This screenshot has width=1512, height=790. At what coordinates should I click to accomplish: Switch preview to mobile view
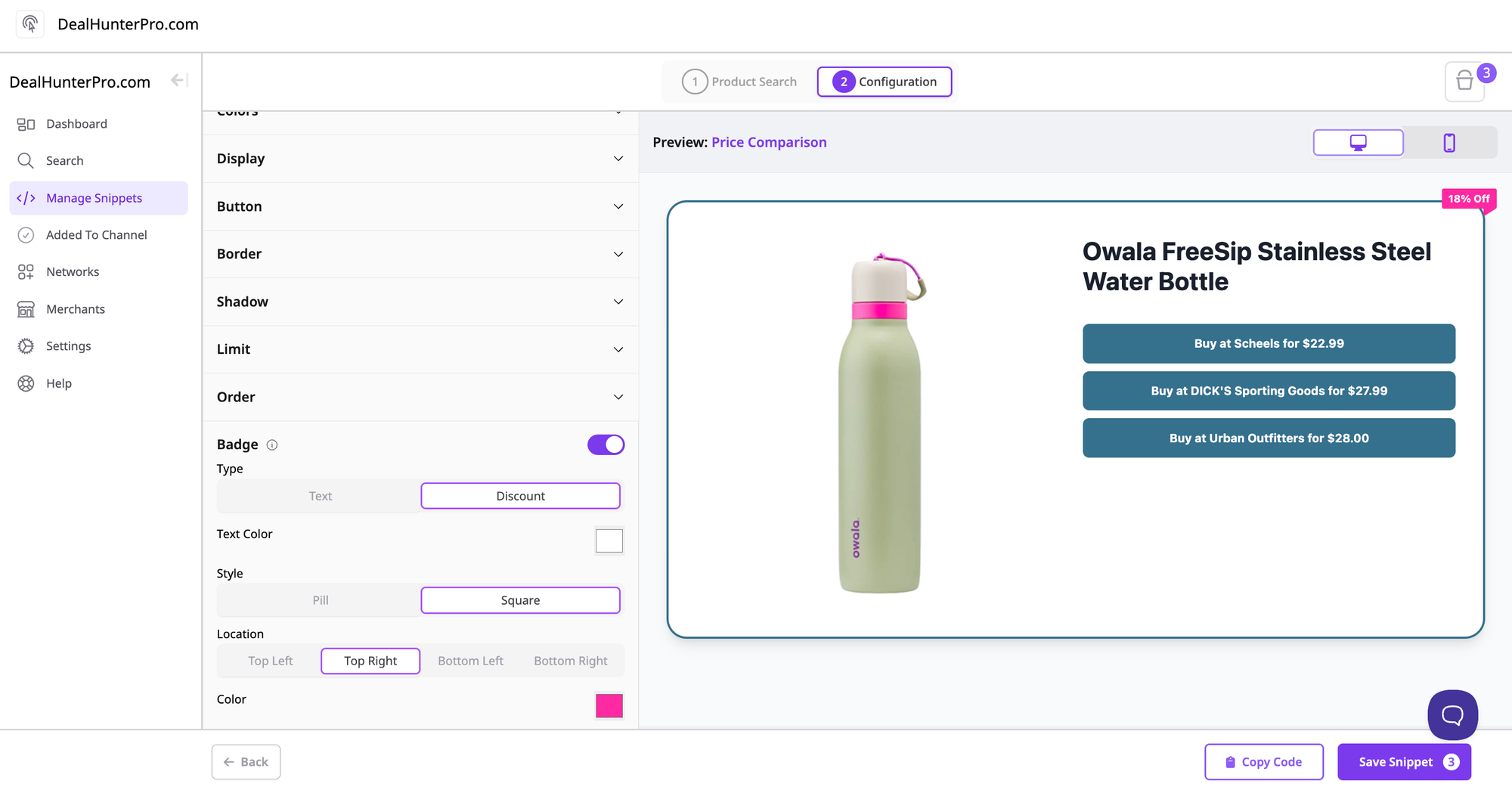coord(1449,142)
